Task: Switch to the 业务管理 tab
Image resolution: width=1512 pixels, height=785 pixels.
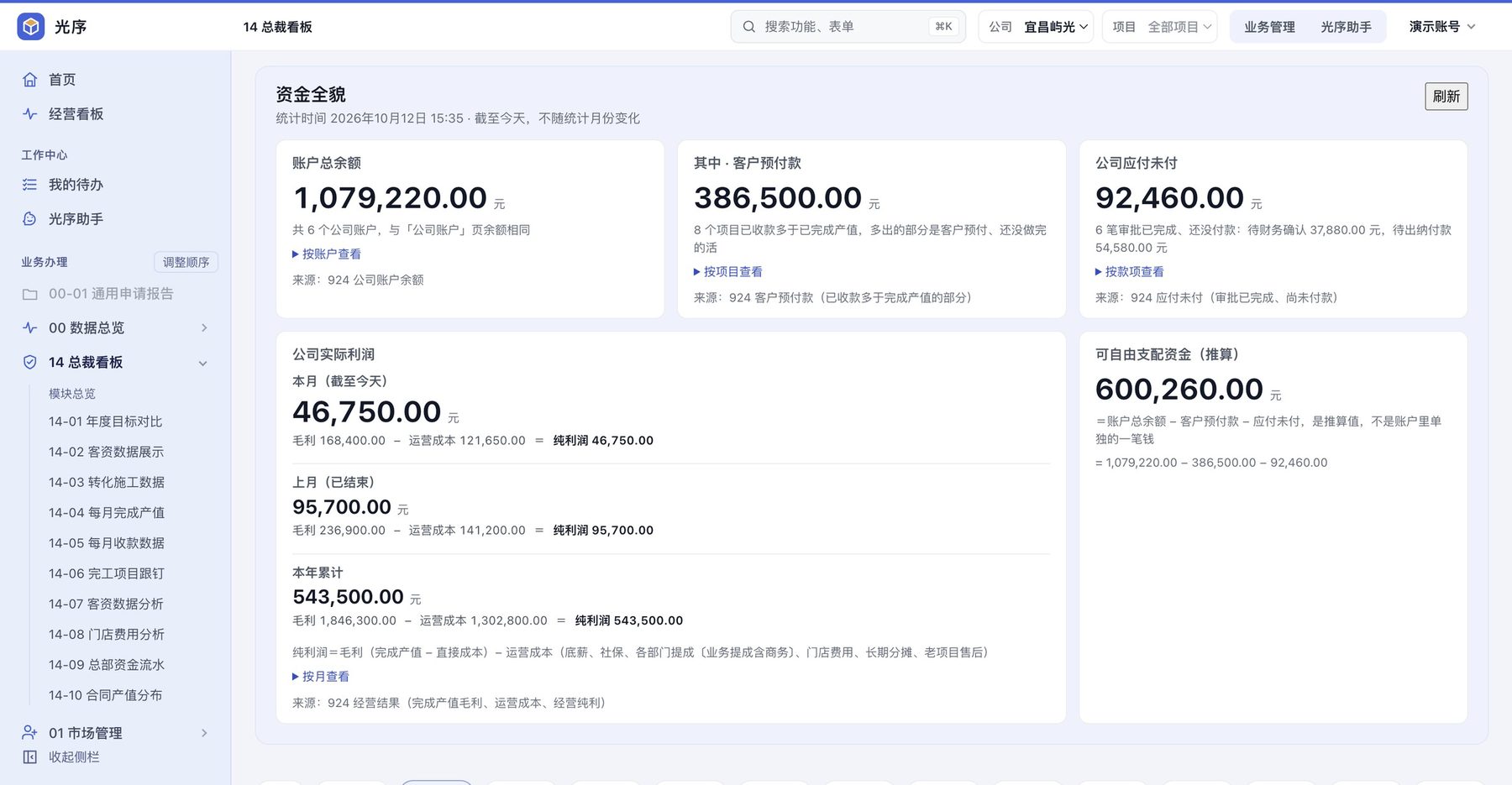Action: tap(1269, 27)
